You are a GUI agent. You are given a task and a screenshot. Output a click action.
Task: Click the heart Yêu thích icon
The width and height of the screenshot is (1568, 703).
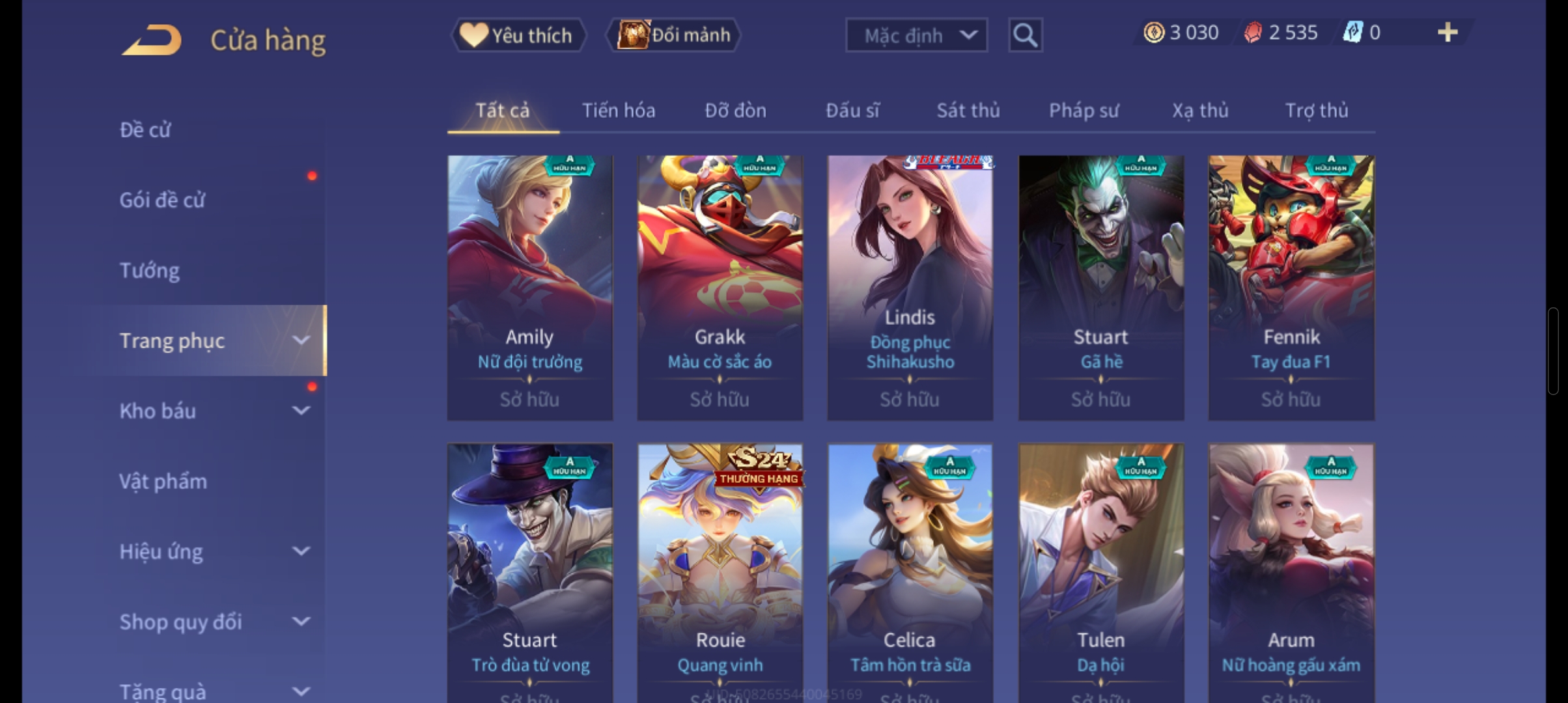(x=473, y=34)
